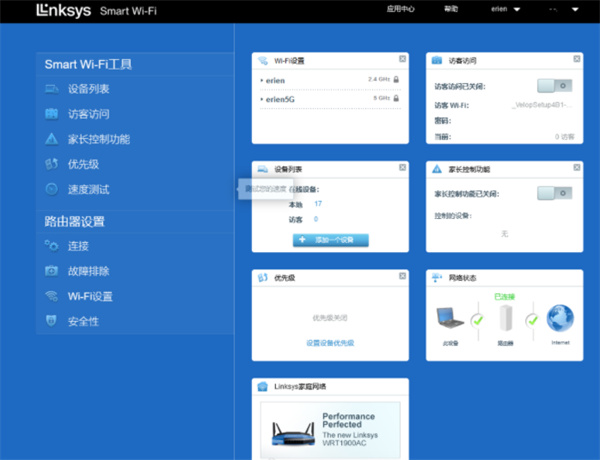
Task: Open the 设置设备优先级 link
Action: (330, 343)
